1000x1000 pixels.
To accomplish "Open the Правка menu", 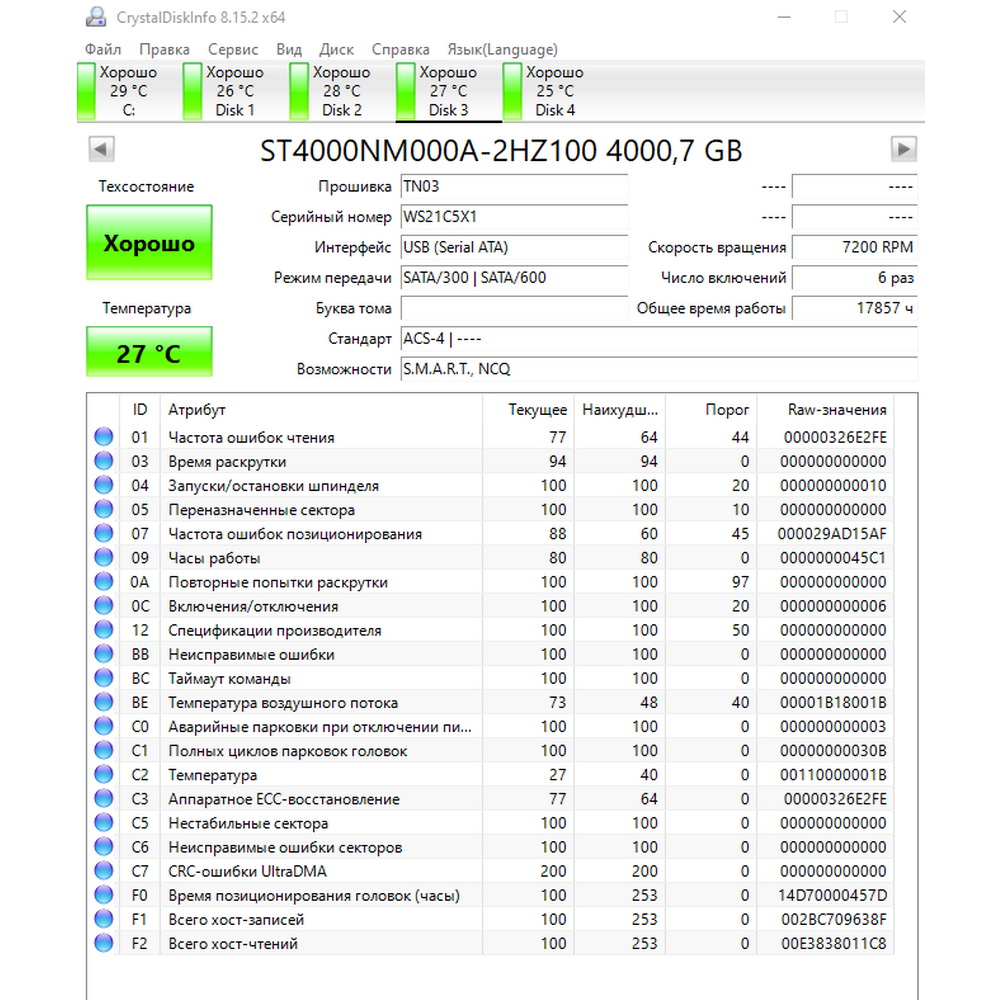I will [x=165, y=49].
